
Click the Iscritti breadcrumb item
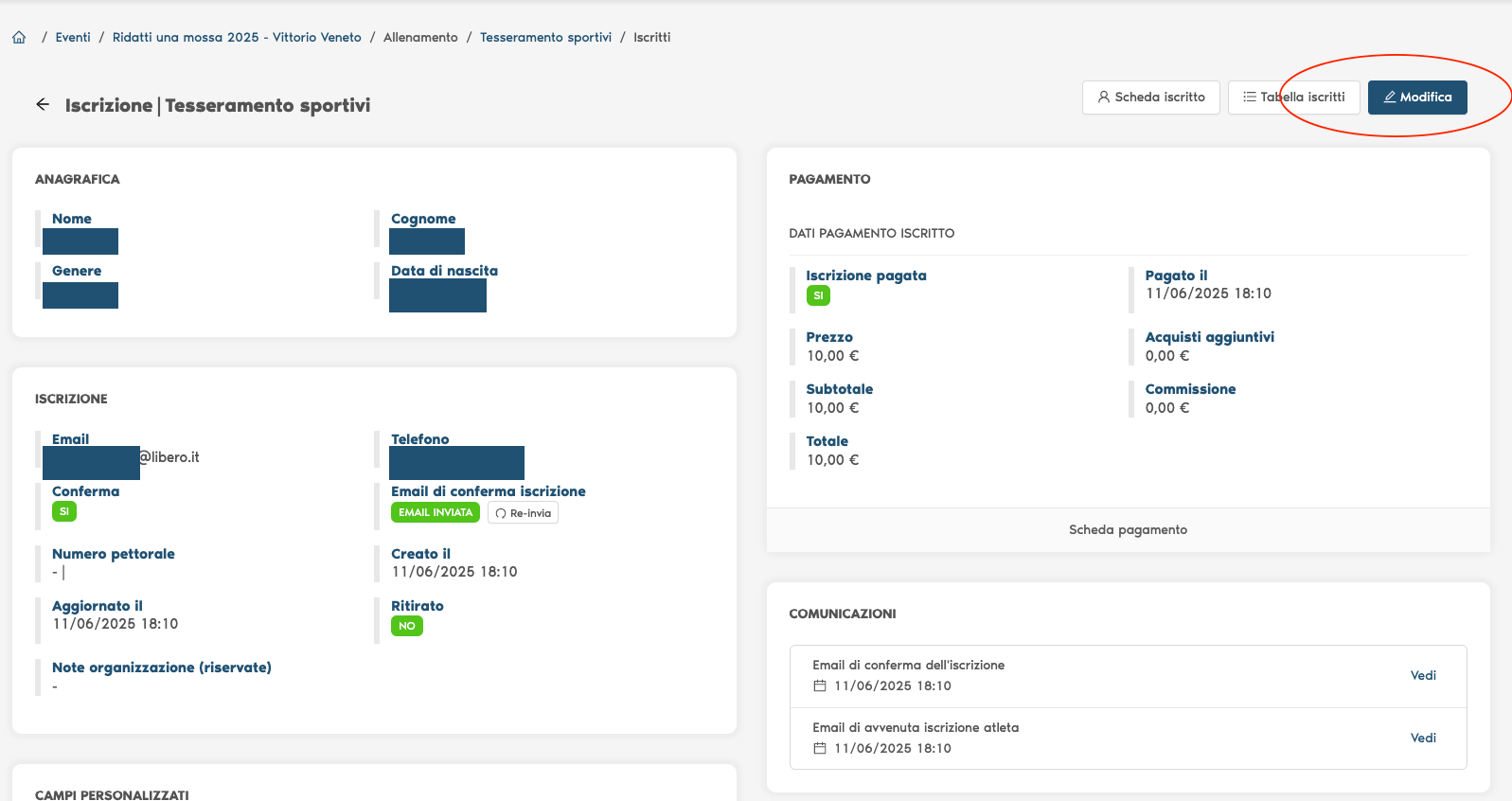click(x=651, y=38)
